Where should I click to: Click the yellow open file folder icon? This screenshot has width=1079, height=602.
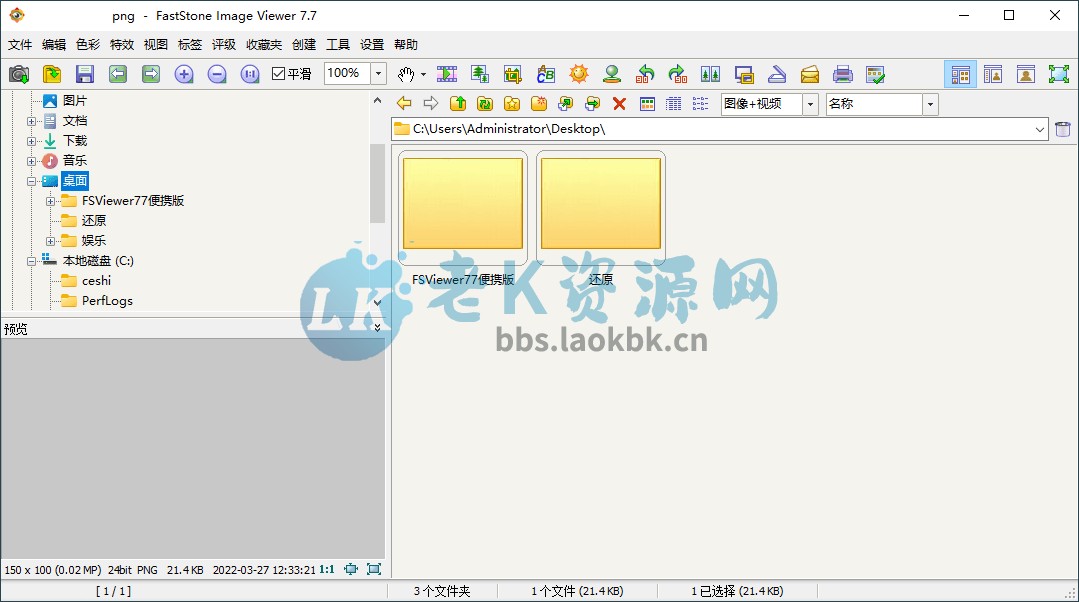(52, 74)
